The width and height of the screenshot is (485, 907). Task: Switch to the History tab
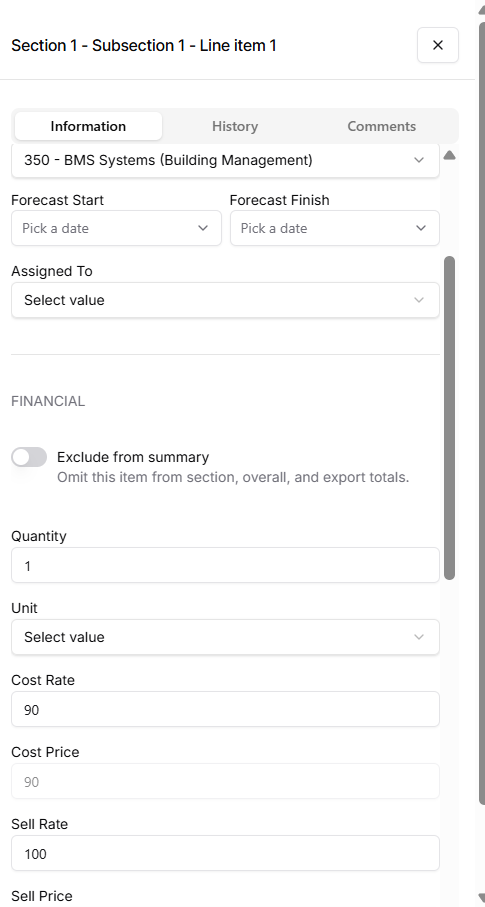pyautogui.click(x=235, y=126)
